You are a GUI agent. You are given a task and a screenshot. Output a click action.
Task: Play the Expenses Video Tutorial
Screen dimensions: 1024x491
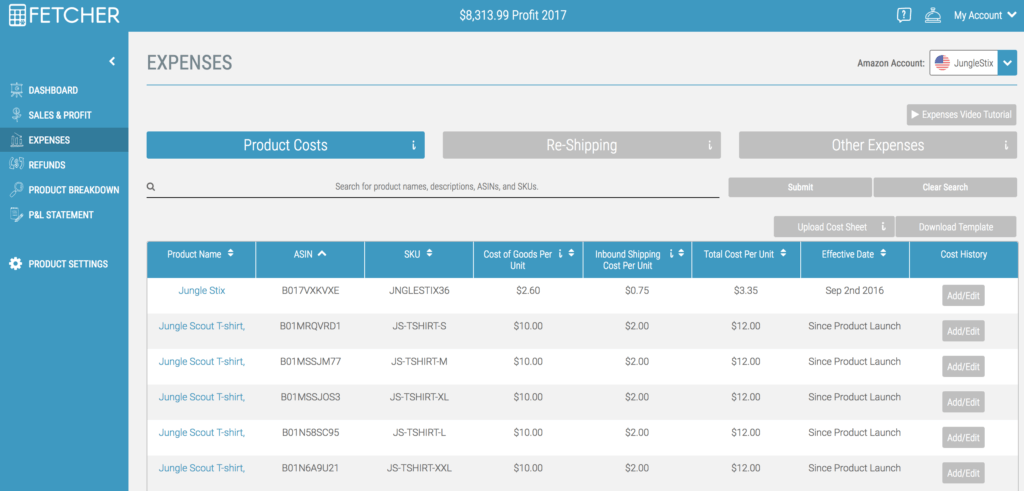pyautogui.click(x=961, y=114)
